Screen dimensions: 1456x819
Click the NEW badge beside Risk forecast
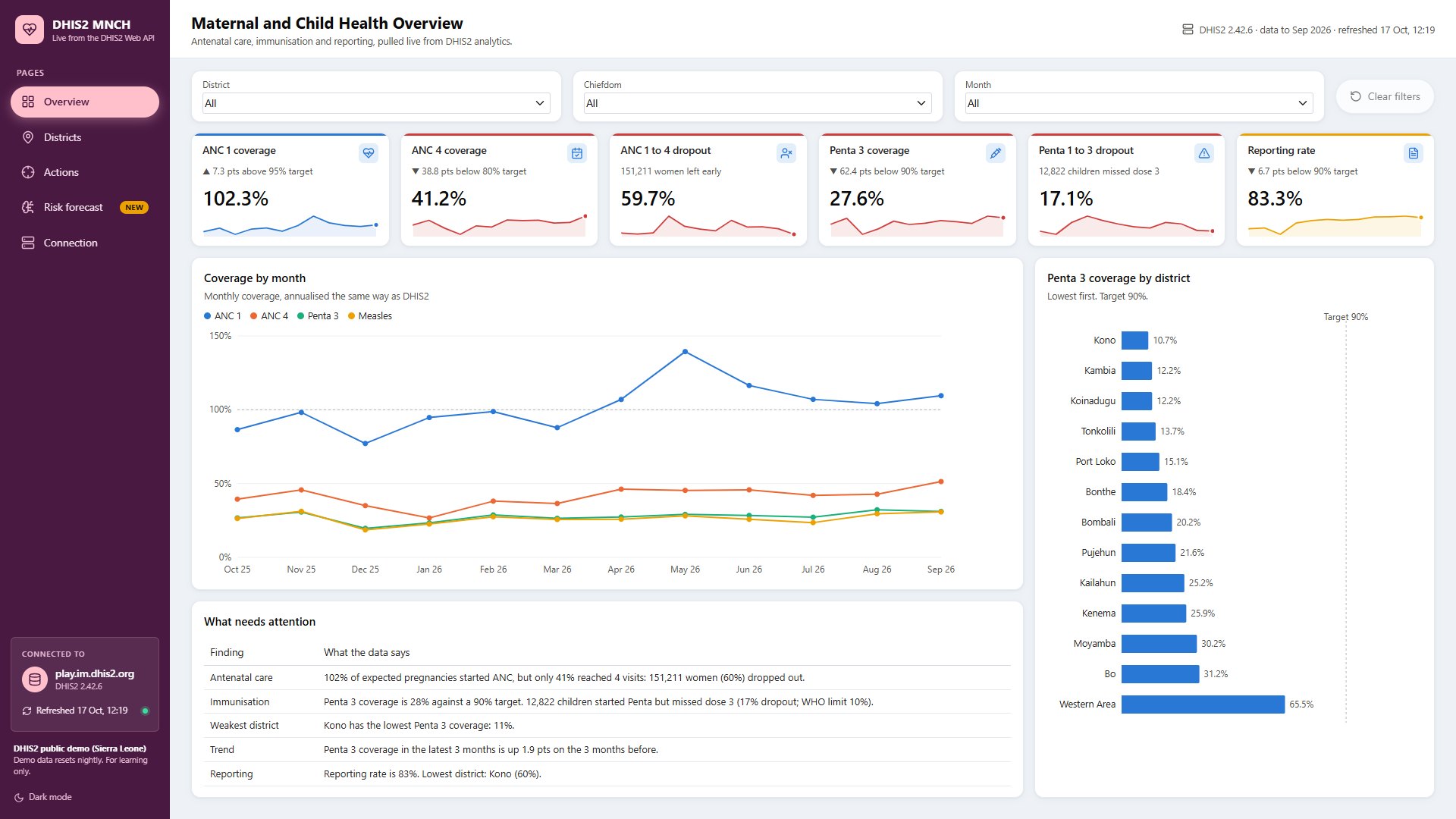pos(134,208)
